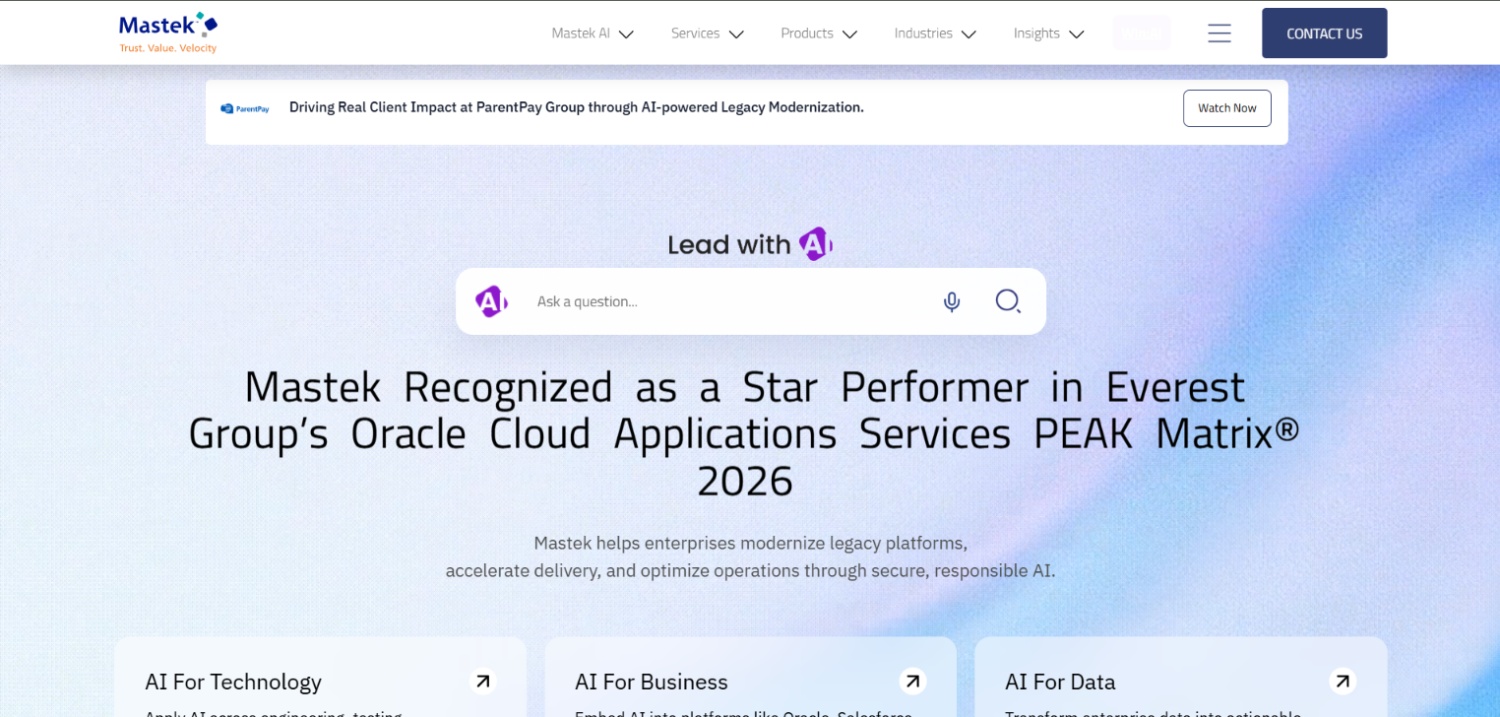Open the AI For Business card title
The height and width of the screenshot is (717, 1500).
pyautogui.click(x=651, y=682)
